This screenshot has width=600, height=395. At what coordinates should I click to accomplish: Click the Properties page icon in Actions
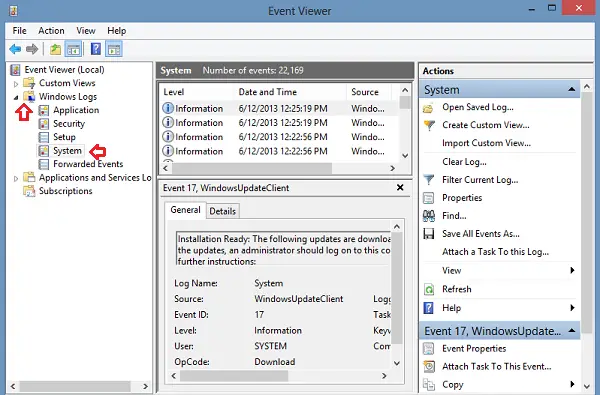(x=429, y=198)
